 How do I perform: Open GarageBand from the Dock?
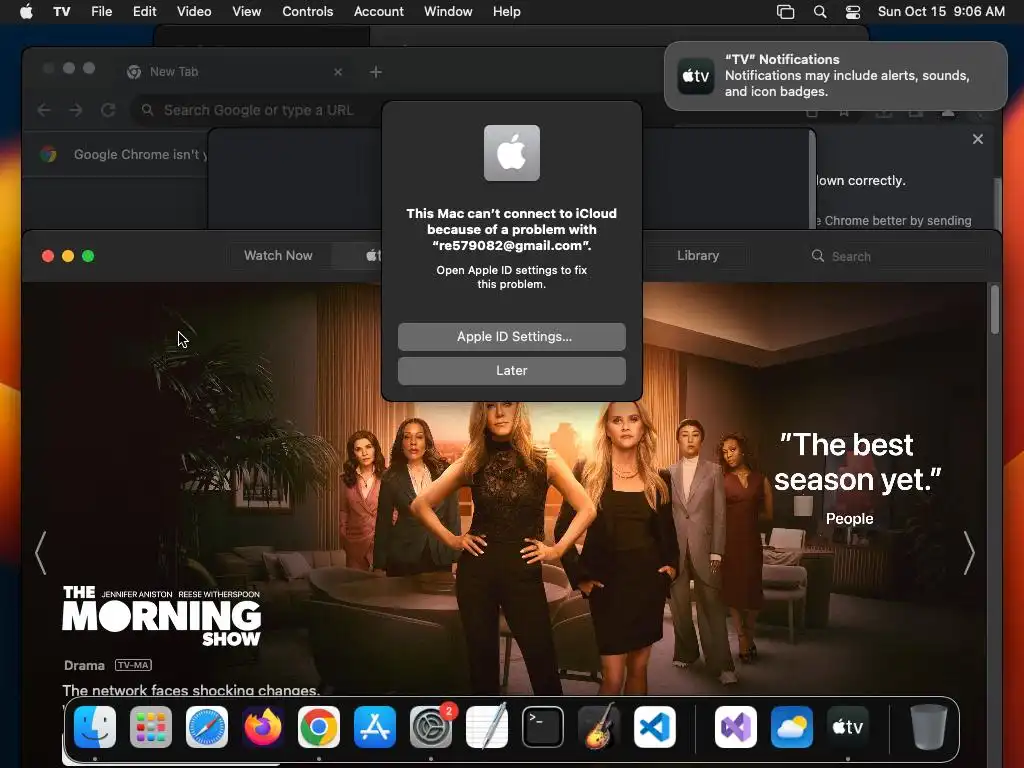click(x=599, y=727)
